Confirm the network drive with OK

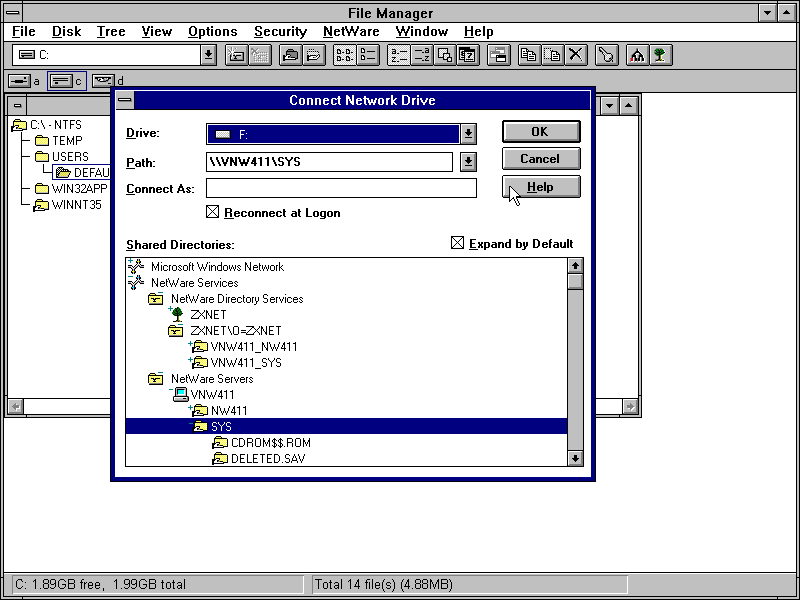(x=541, y=132)
